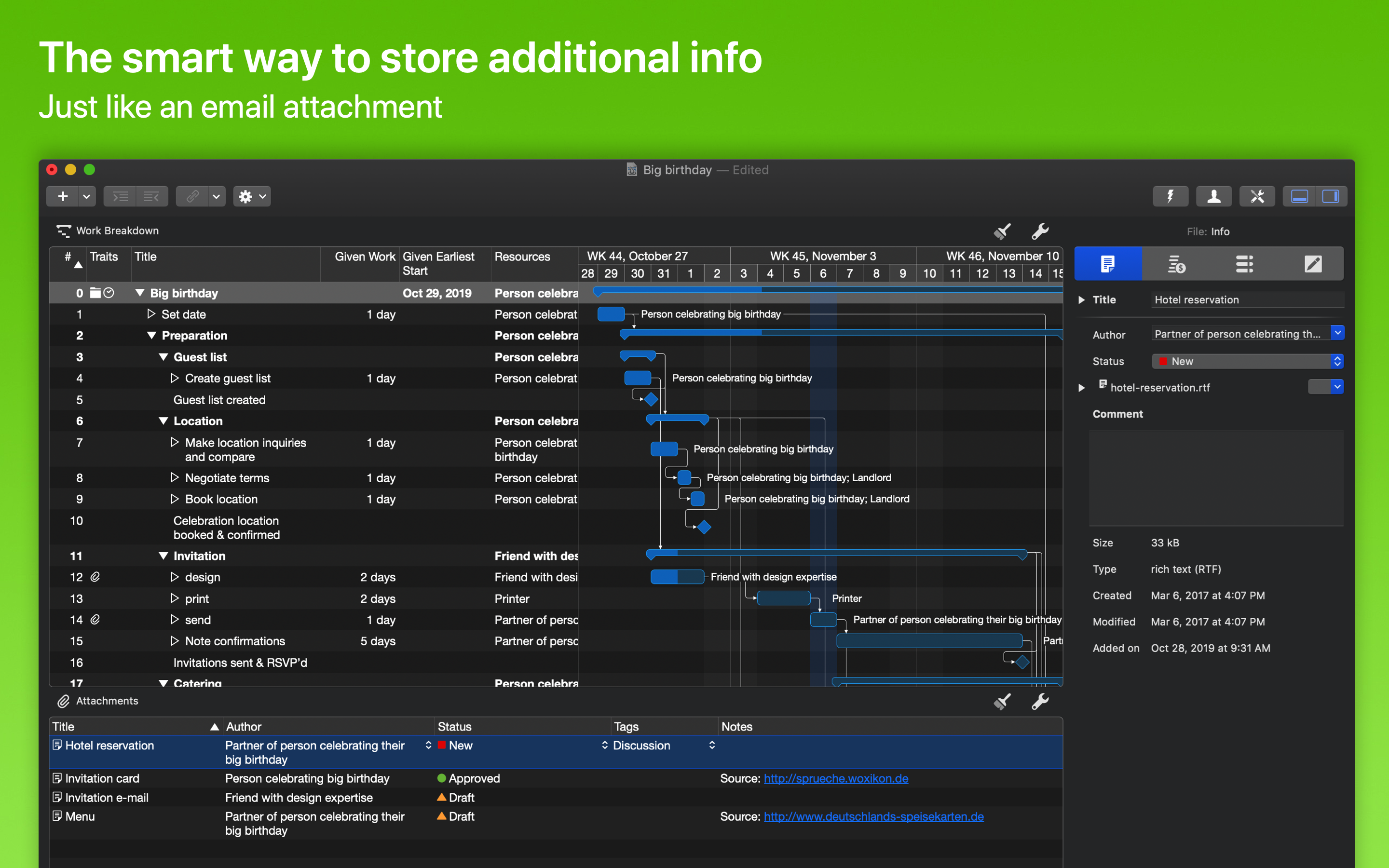Toggle the bottom panel visibility
The image size is (1389, 868).
1299,196
